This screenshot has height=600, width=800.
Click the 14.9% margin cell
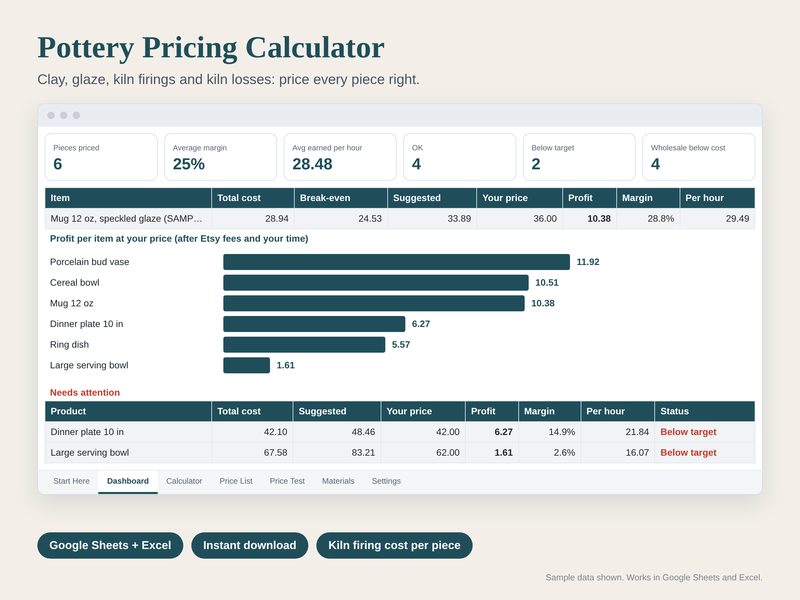point(549,432)
